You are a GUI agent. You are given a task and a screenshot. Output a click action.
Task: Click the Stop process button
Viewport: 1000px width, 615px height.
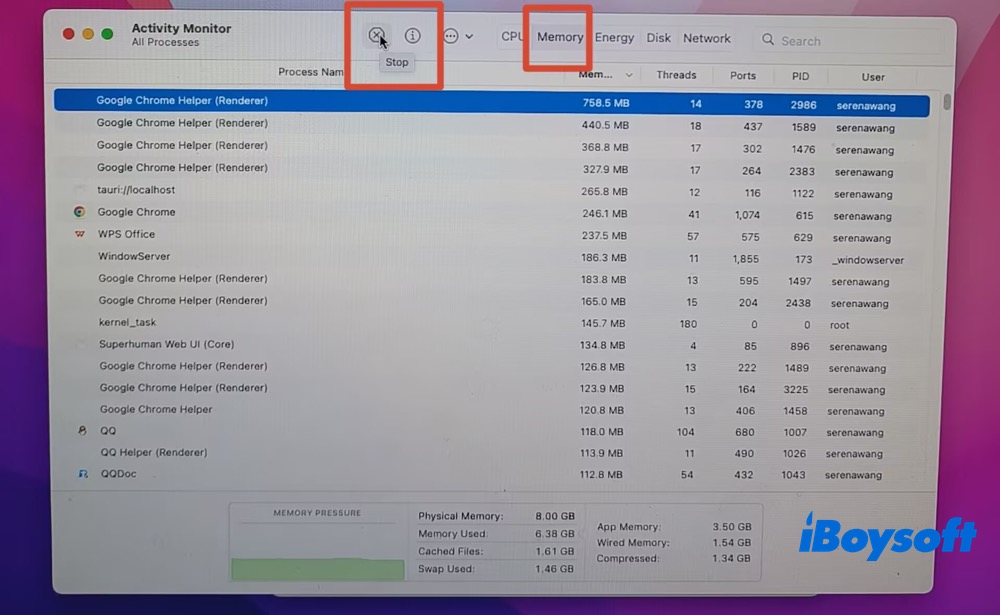coord(376,35)
